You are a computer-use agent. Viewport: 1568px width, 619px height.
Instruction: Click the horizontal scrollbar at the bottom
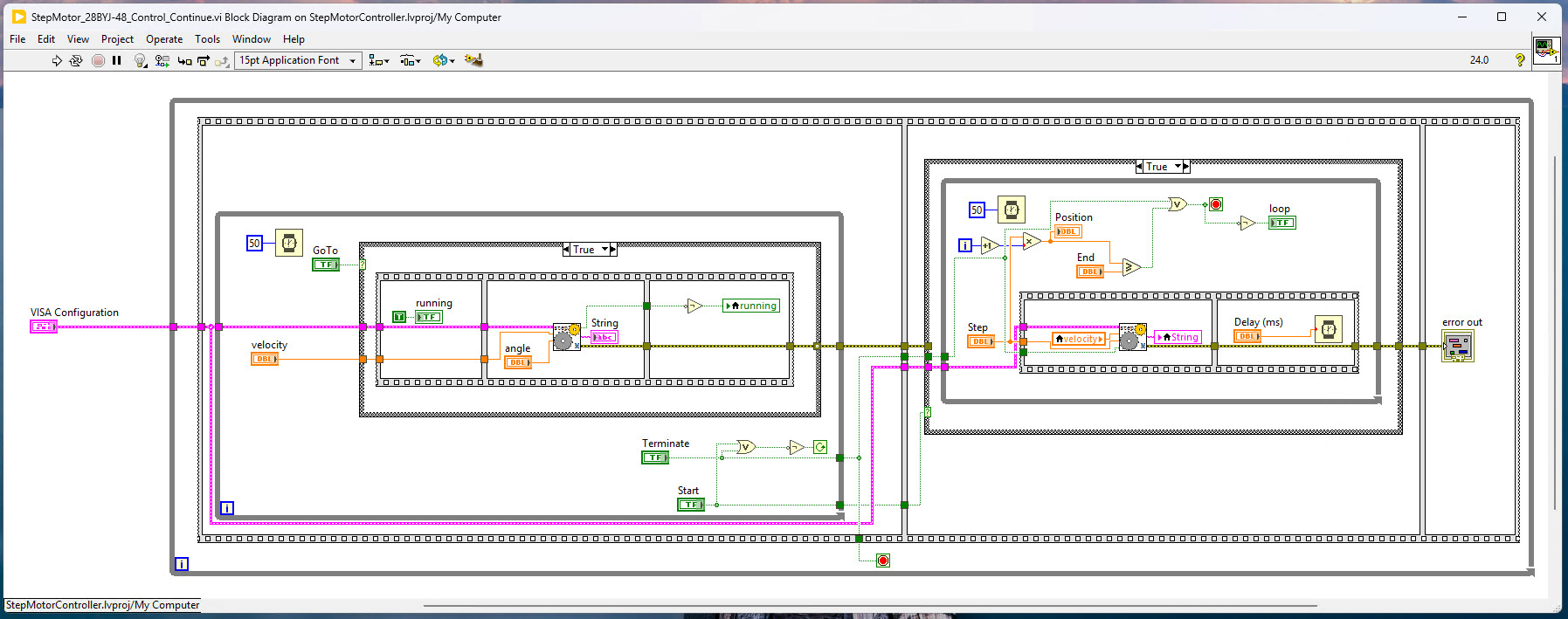(870, 605)
